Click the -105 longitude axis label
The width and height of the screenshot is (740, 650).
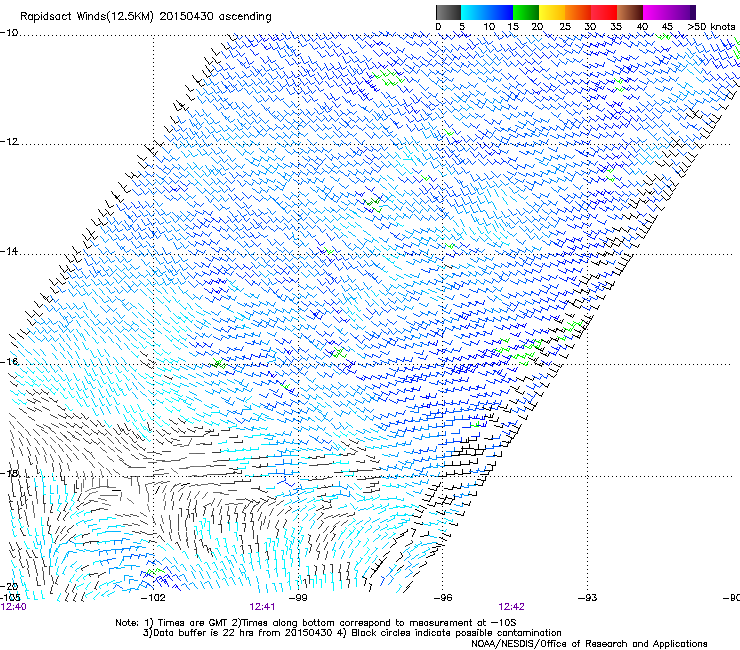pyautogui.click(x=10, y=597)
